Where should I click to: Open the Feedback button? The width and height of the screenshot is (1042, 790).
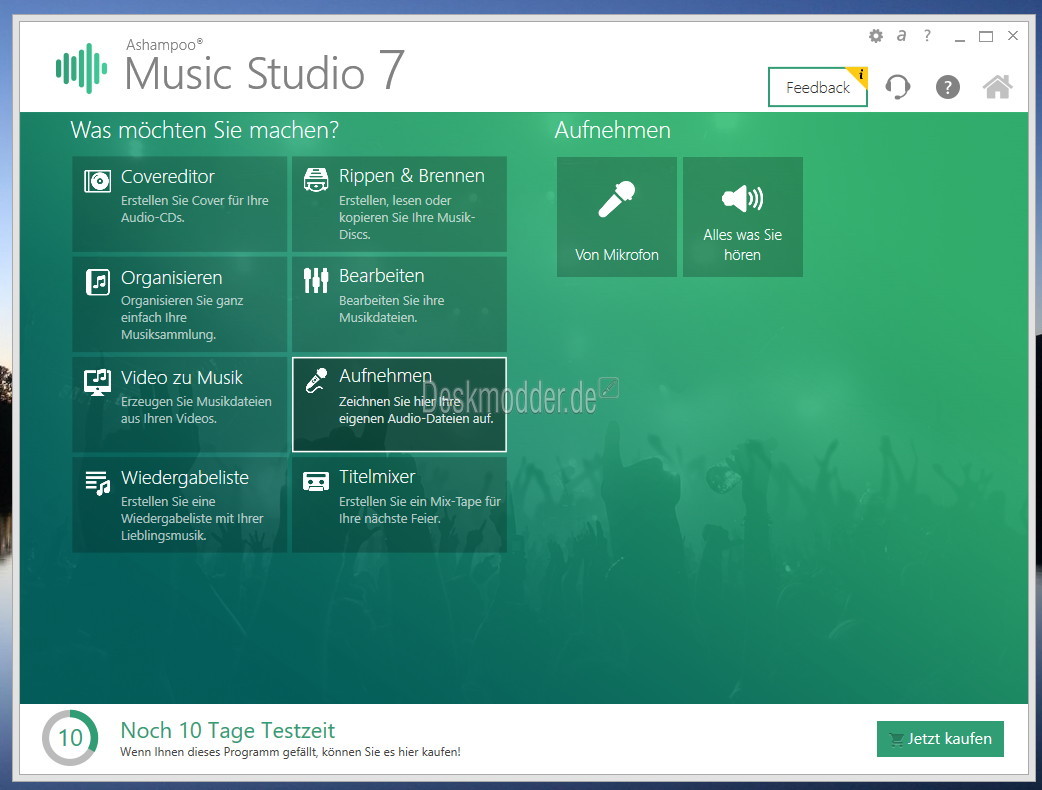(817, 87)
